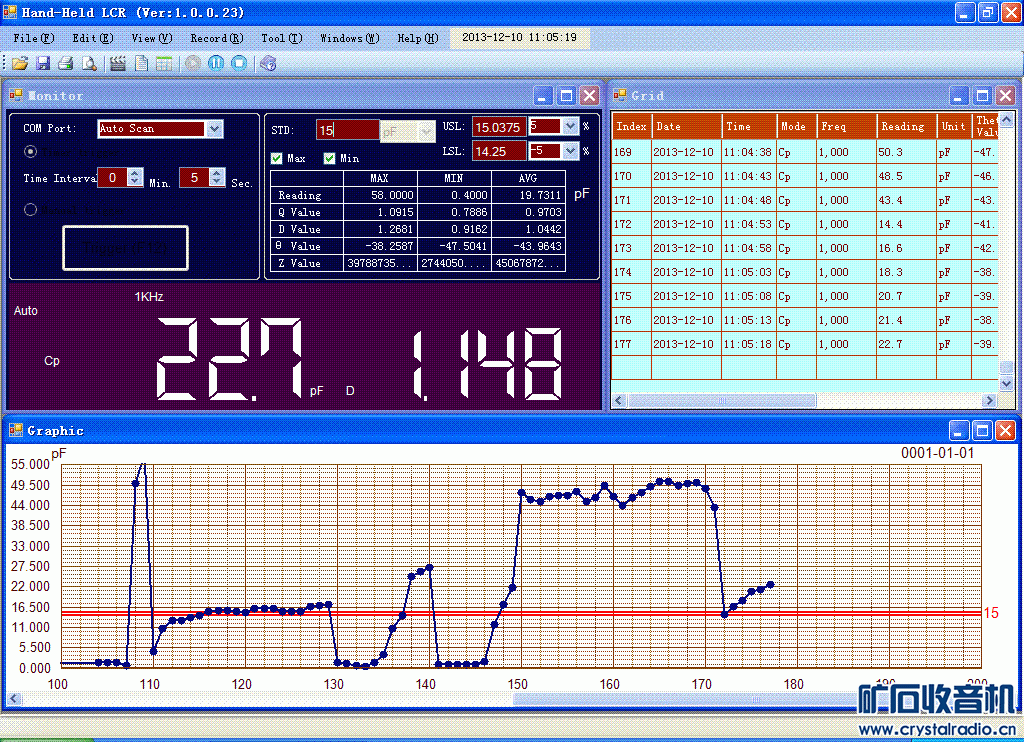Click the document page icon in toolbar
This screenshot has width=1024, height=742.
point(141,63)
